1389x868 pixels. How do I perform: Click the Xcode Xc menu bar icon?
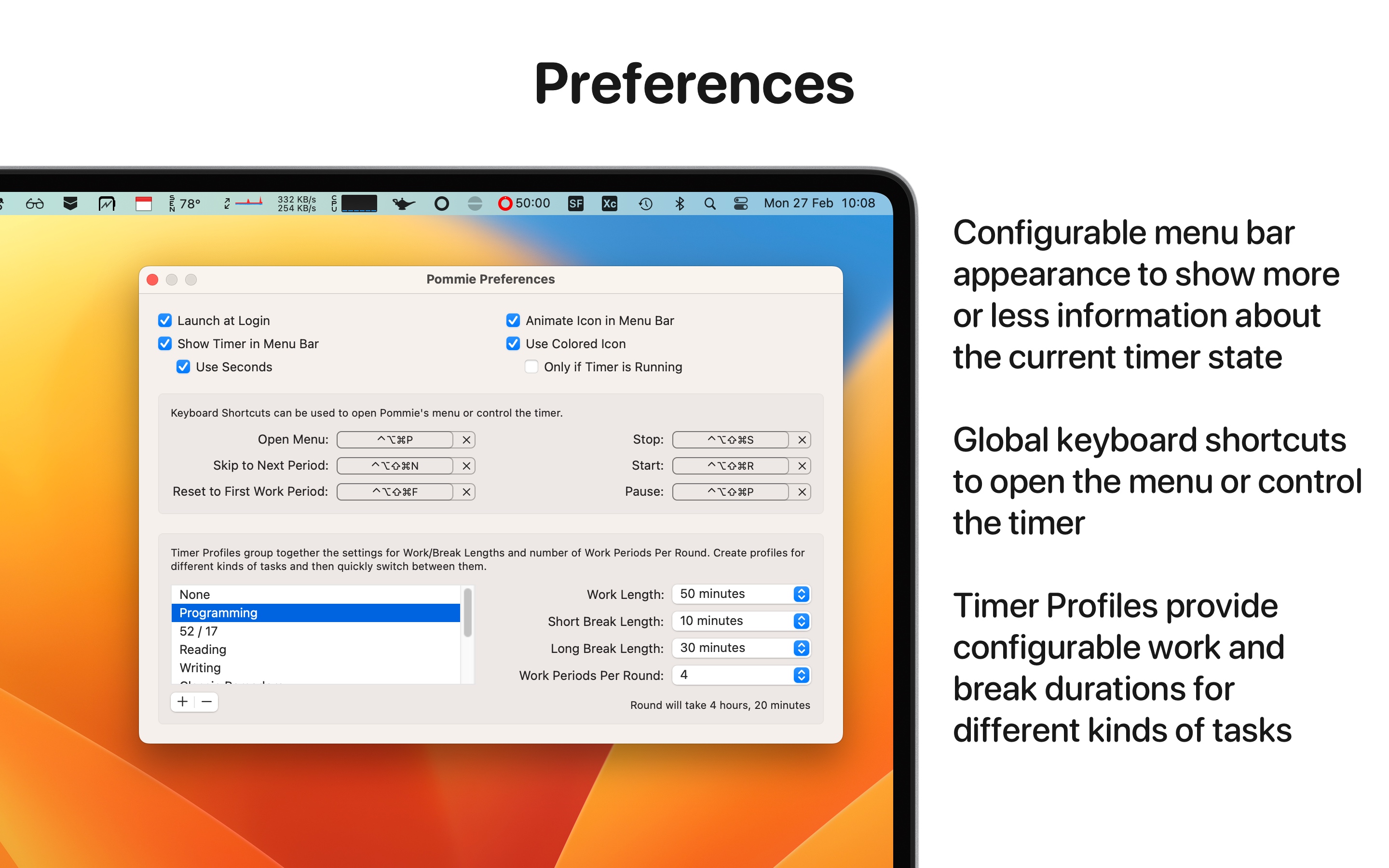609,203
